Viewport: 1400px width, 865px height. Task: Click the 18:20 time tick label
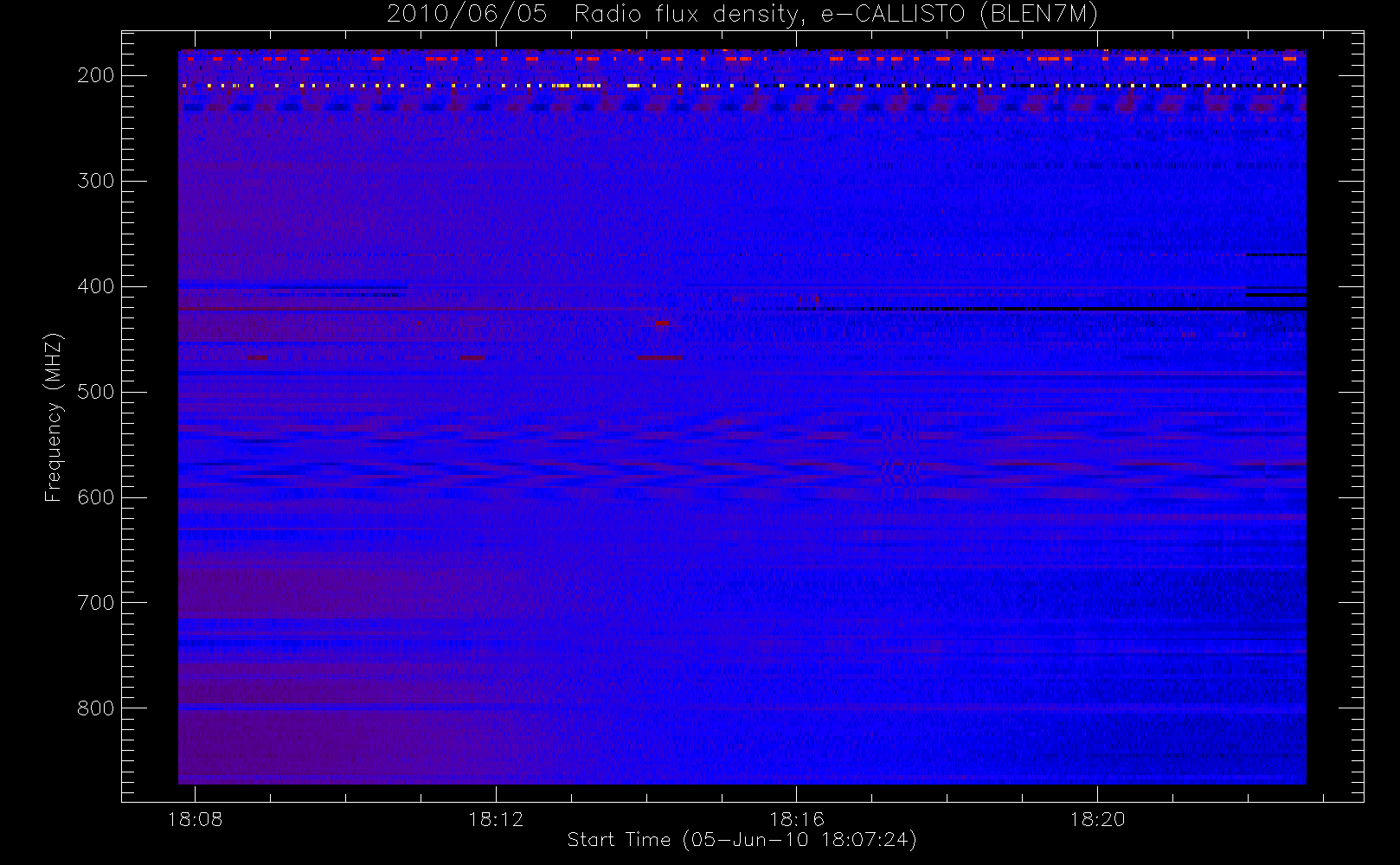coord(1097,819)
